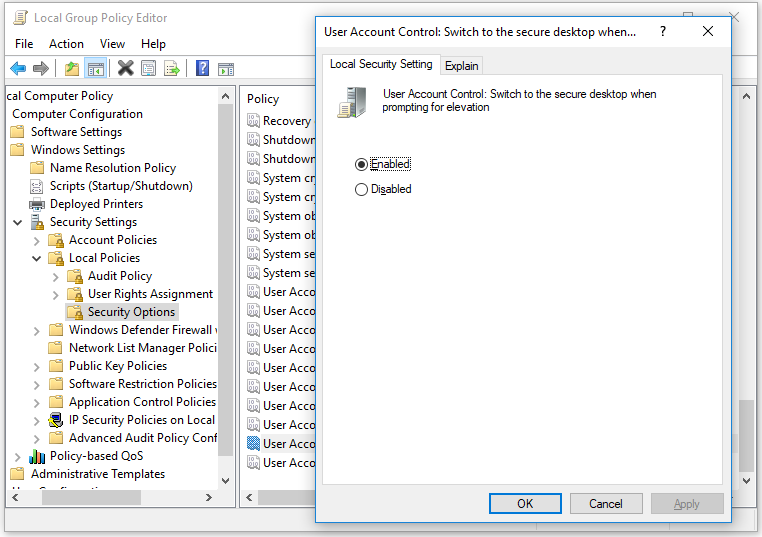
Task: Select the Local Security Setting tab
Action: [x=381, y=64]
